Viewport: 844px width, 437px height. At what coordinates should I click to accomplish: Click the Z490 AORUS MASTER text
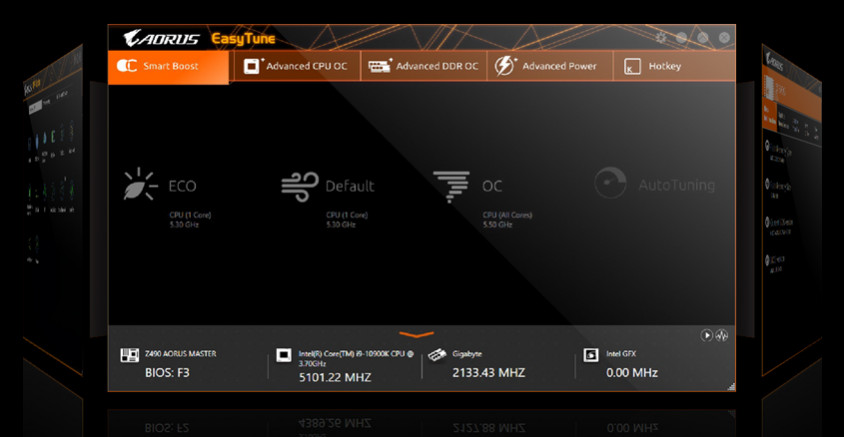pyautogui.click(x=180, y=354)
